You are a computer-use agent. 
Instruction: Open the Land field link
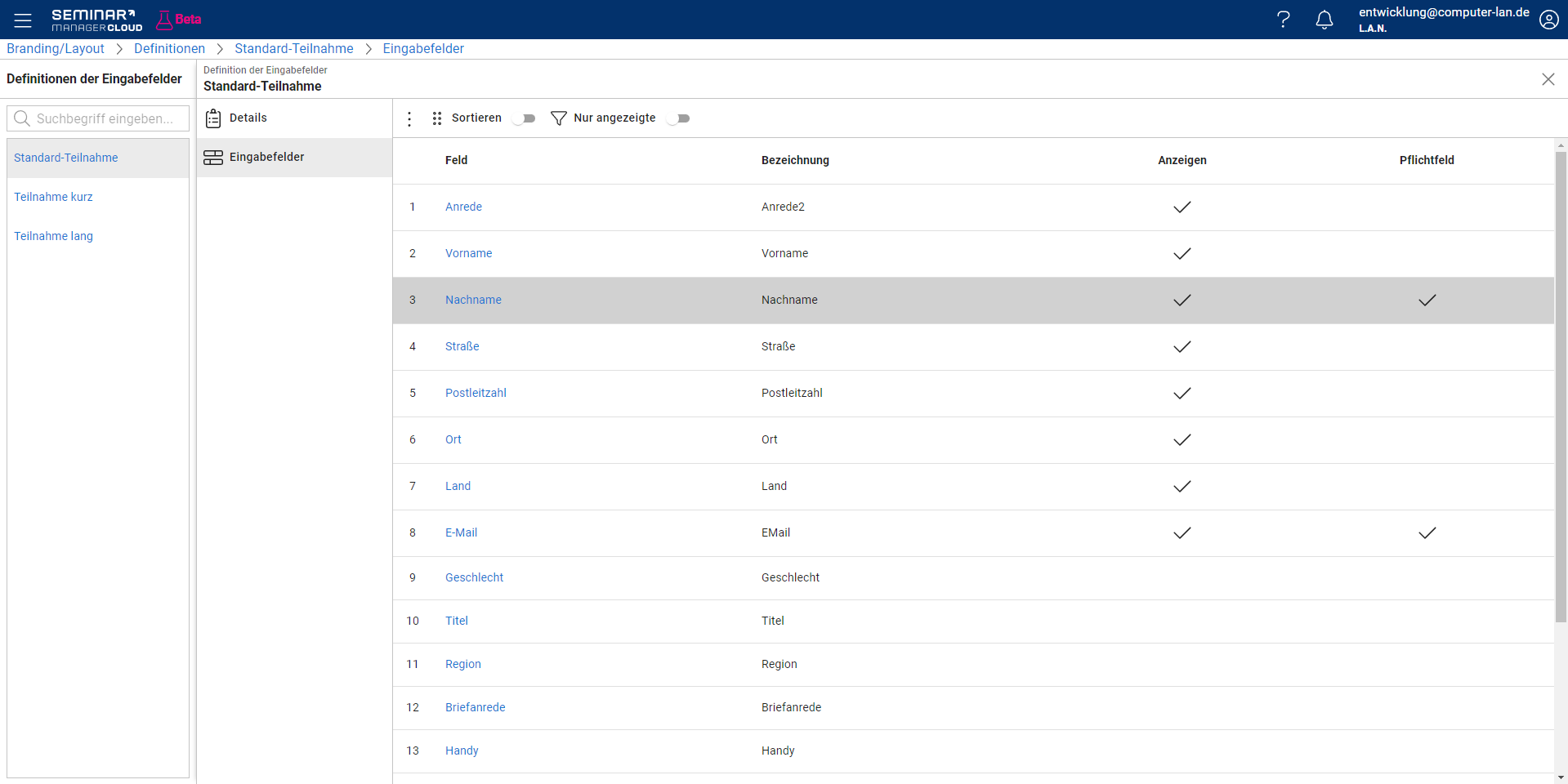tap(458, 487)
